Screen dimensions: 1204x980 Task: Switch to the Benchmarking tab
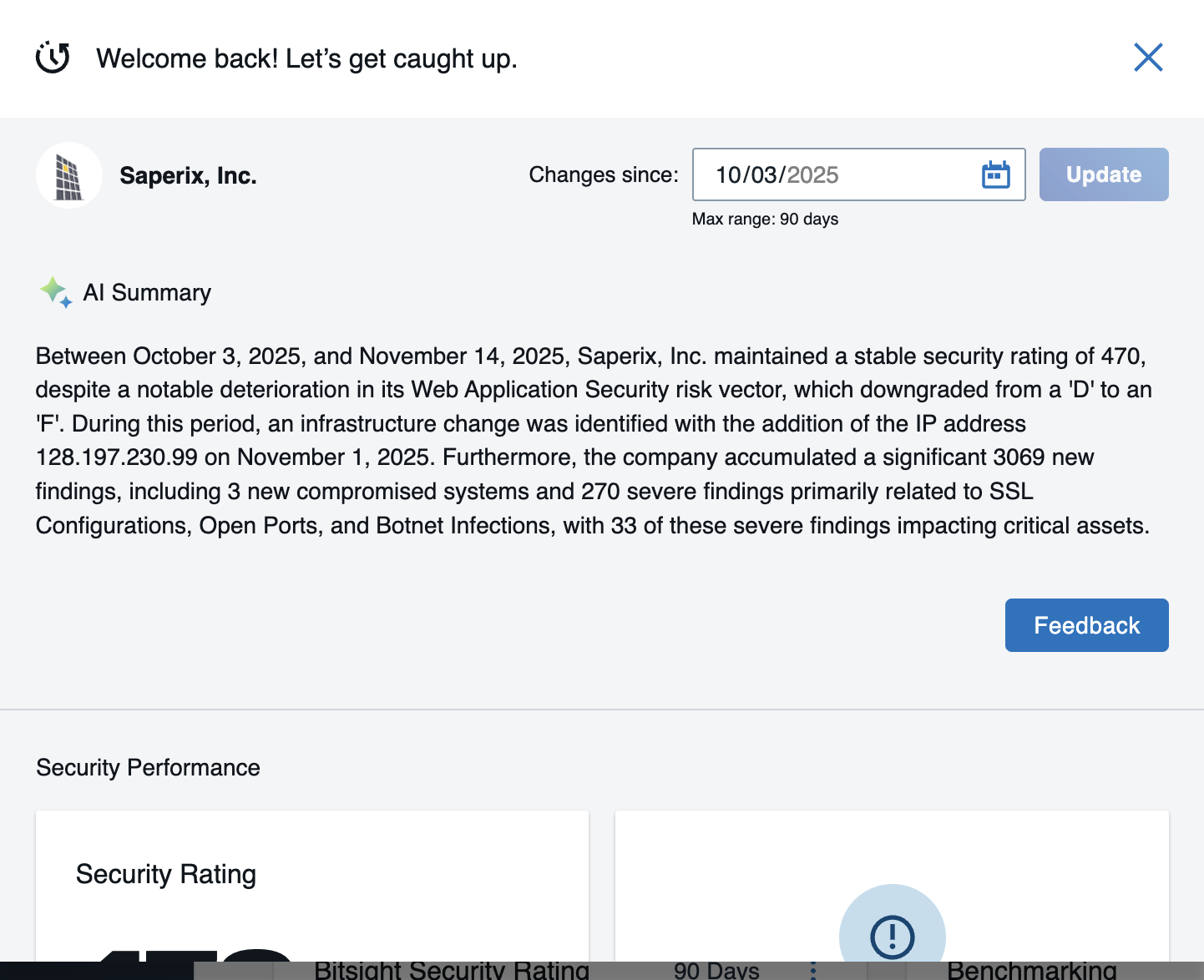[x=1031, y=970]
